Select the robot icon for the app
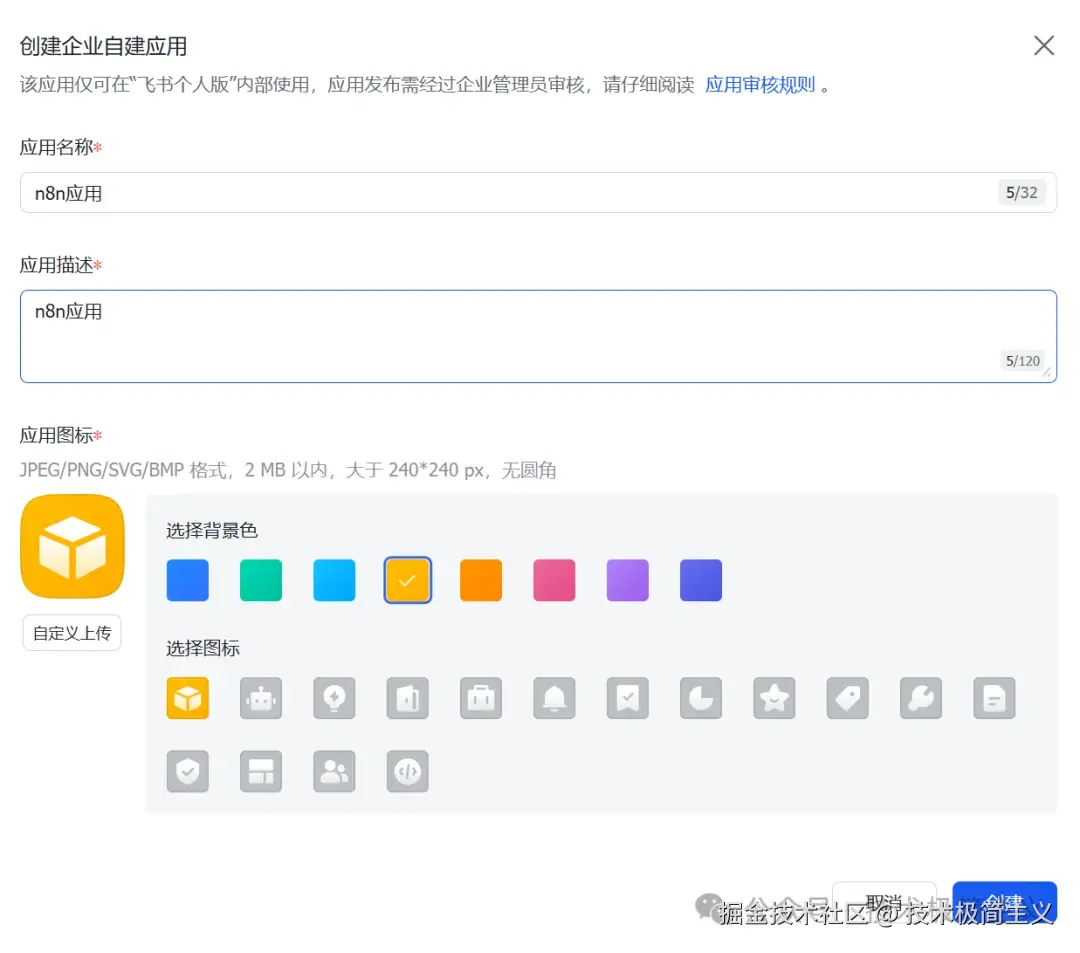The width and height of the screenshot is (1080, 953). click(261, 698)
